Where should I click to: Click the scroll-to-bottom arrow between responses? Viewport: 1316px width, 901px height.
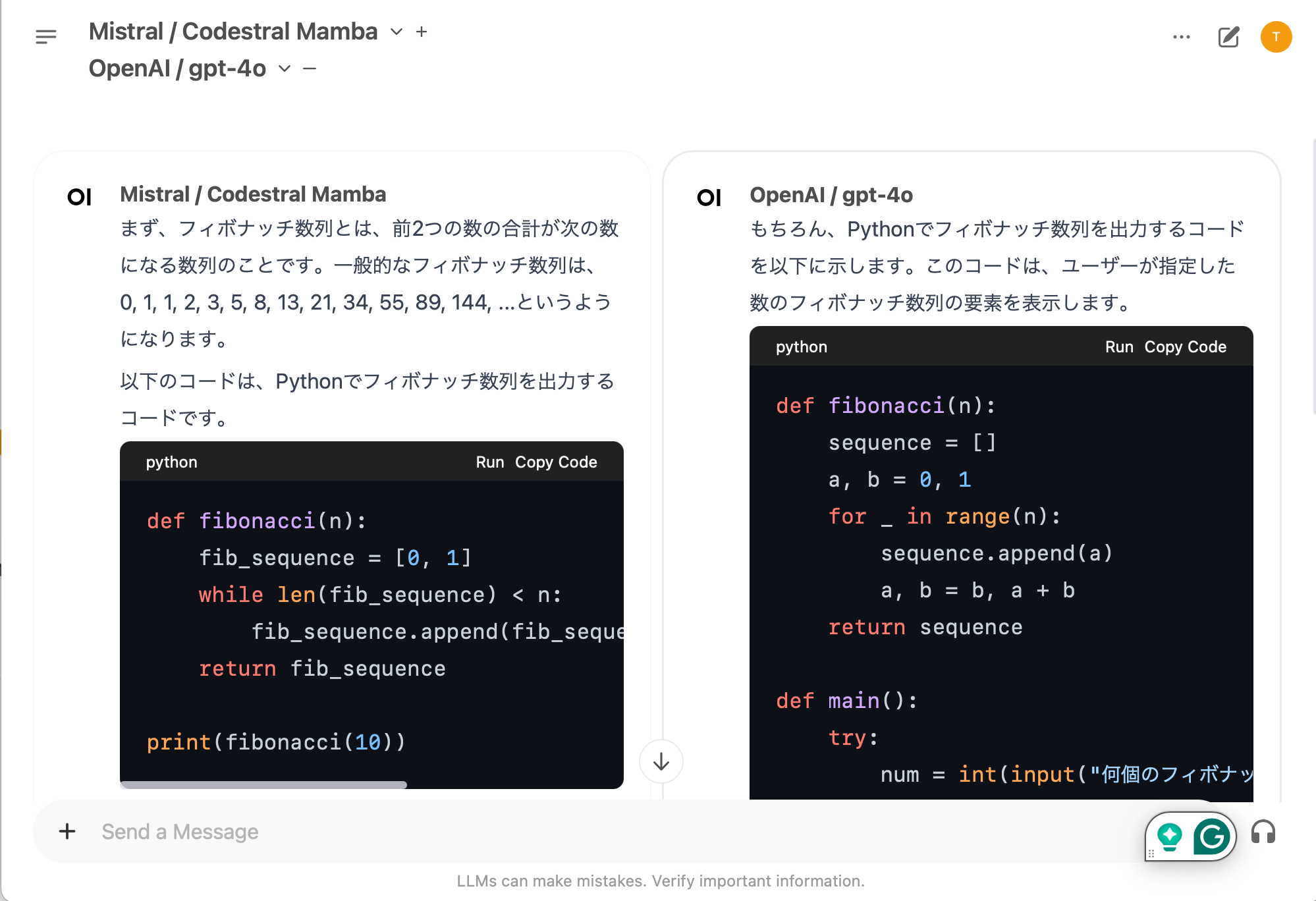[661, 761]
